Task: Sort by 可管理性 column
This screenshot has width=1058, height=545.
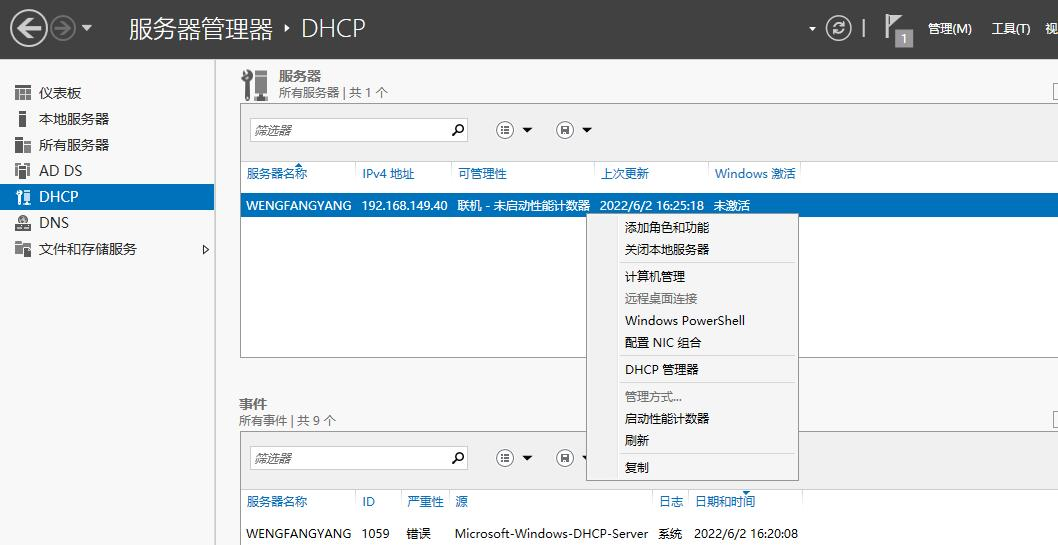Action: coord(482,173)
